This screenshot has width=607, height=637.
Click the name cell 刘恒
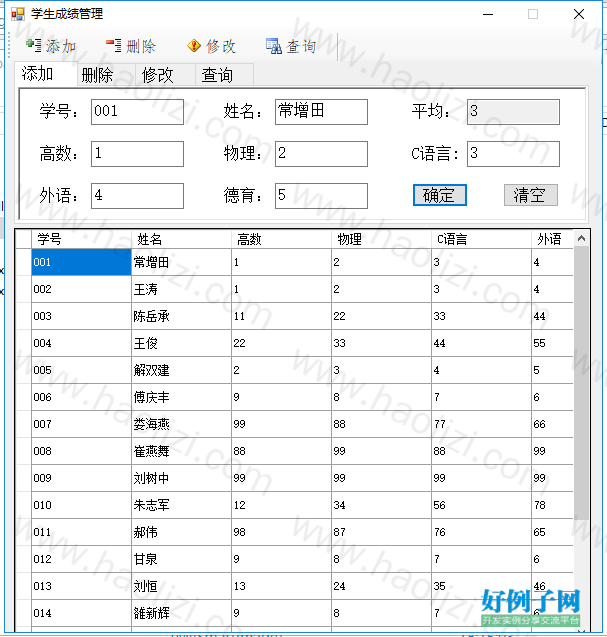click(181, 586)
